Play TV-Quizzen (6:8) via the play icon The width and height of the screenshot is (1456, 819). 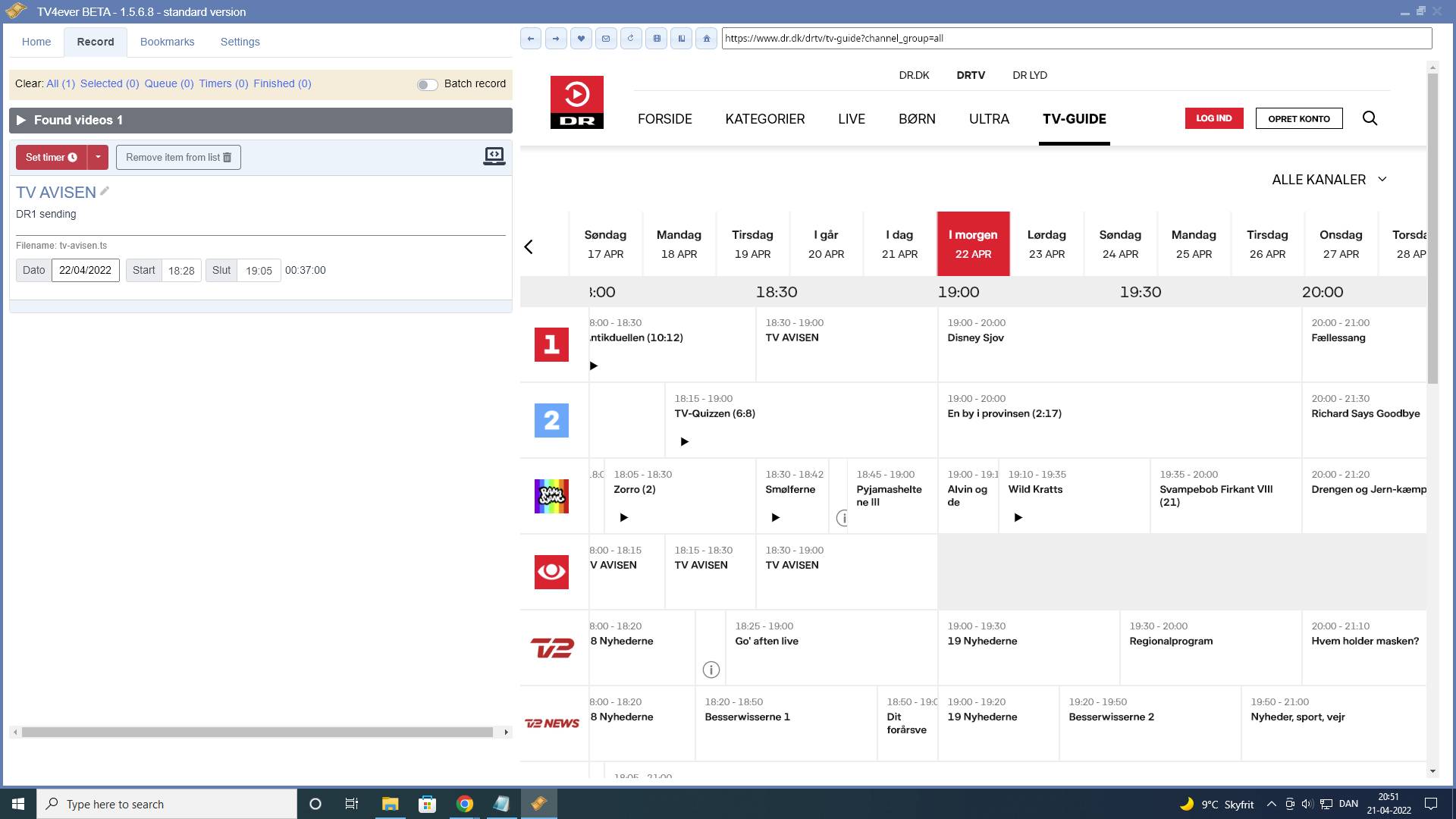pos(684,441)
